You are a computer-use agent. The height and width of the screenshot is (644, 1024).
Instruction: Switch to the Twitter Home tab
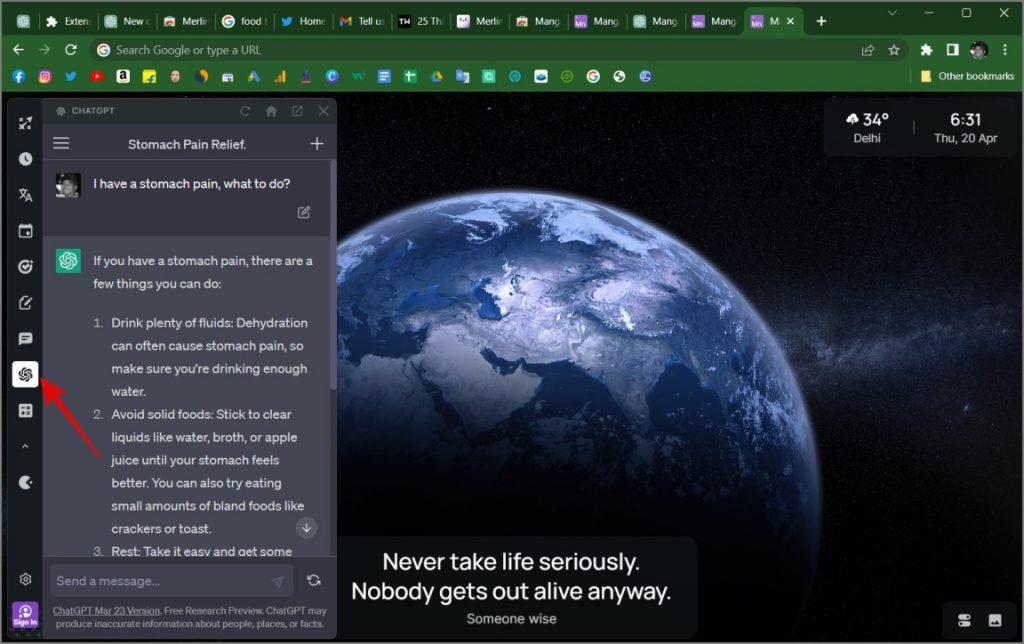click(304, 22)
